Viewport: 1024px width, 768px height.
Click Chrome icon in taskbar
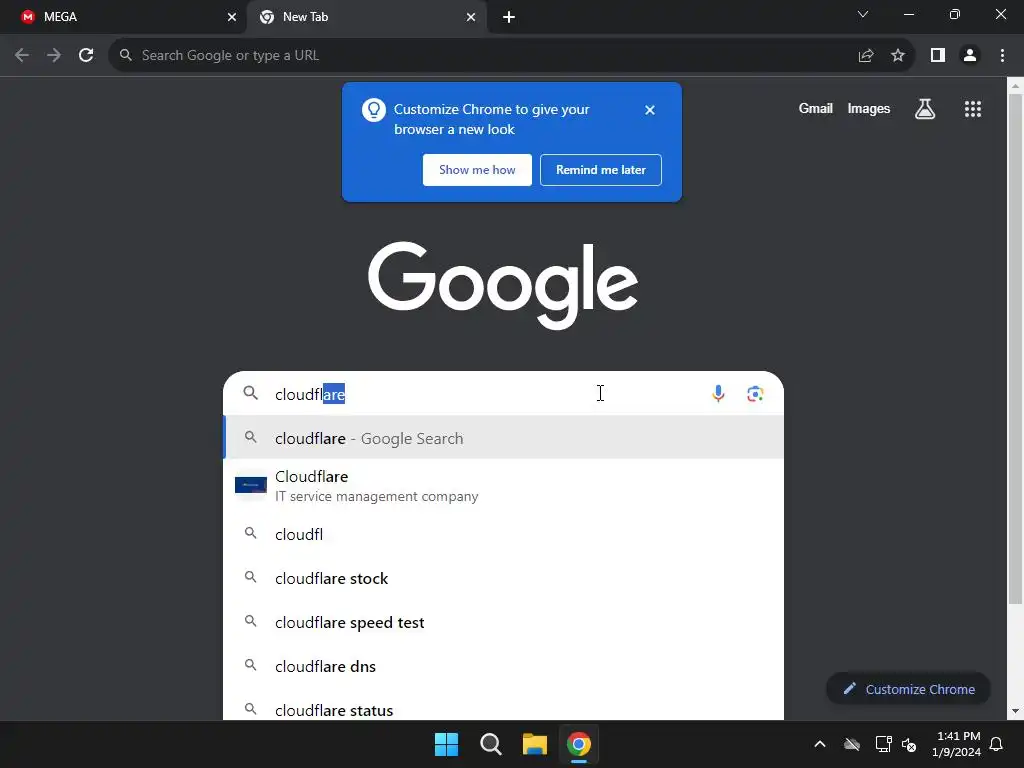tap(579, 744)
